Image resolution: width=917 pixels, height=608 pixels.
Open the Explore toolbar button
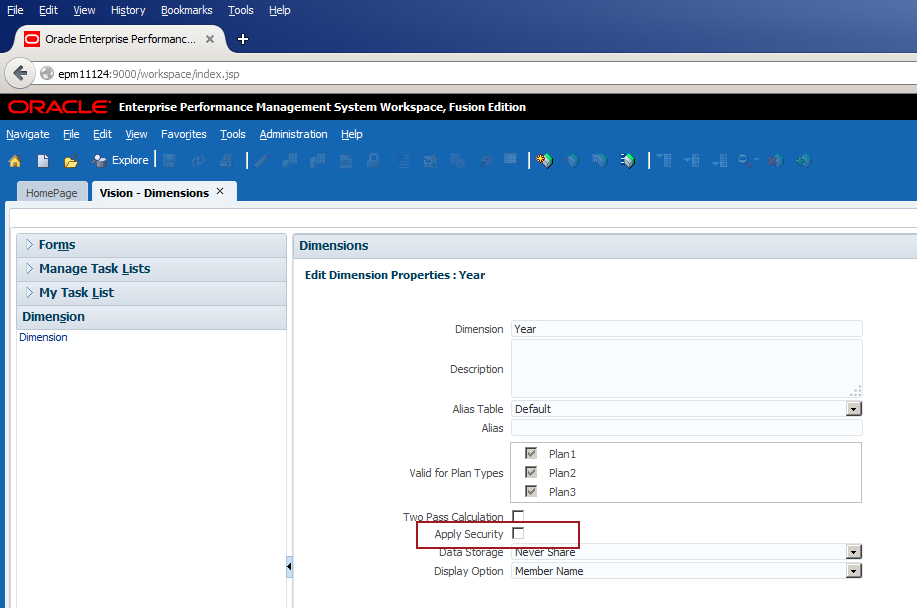(x=120, y=160)
